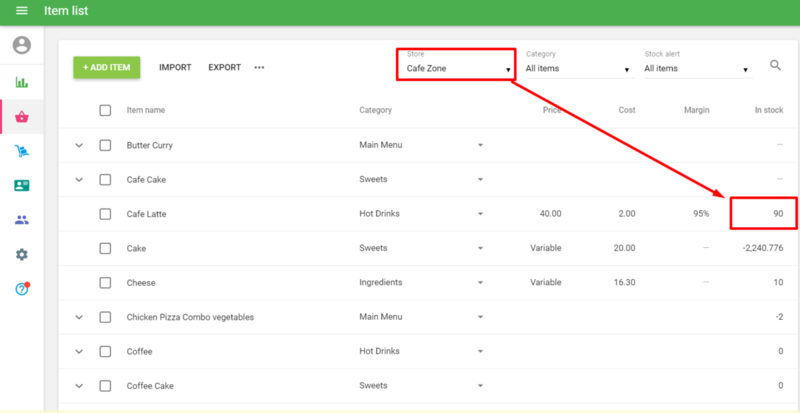Click the EXPORT option
Viewport: 800px width, 413px height.
(x=224, y=68)
